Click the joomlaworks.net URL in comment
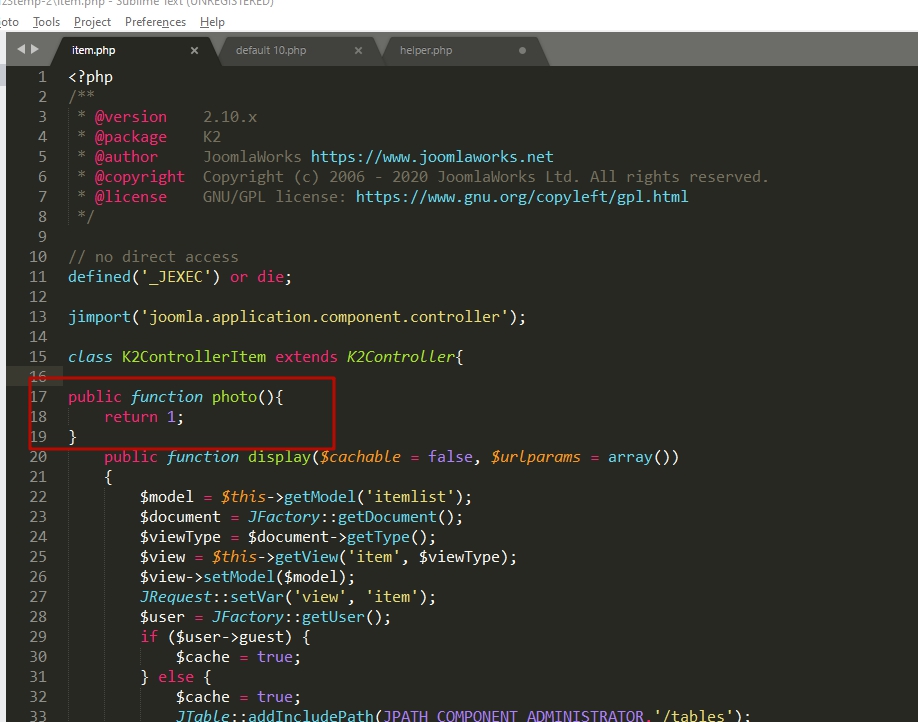Screen dimensions: 918x722 coord(432,157)
